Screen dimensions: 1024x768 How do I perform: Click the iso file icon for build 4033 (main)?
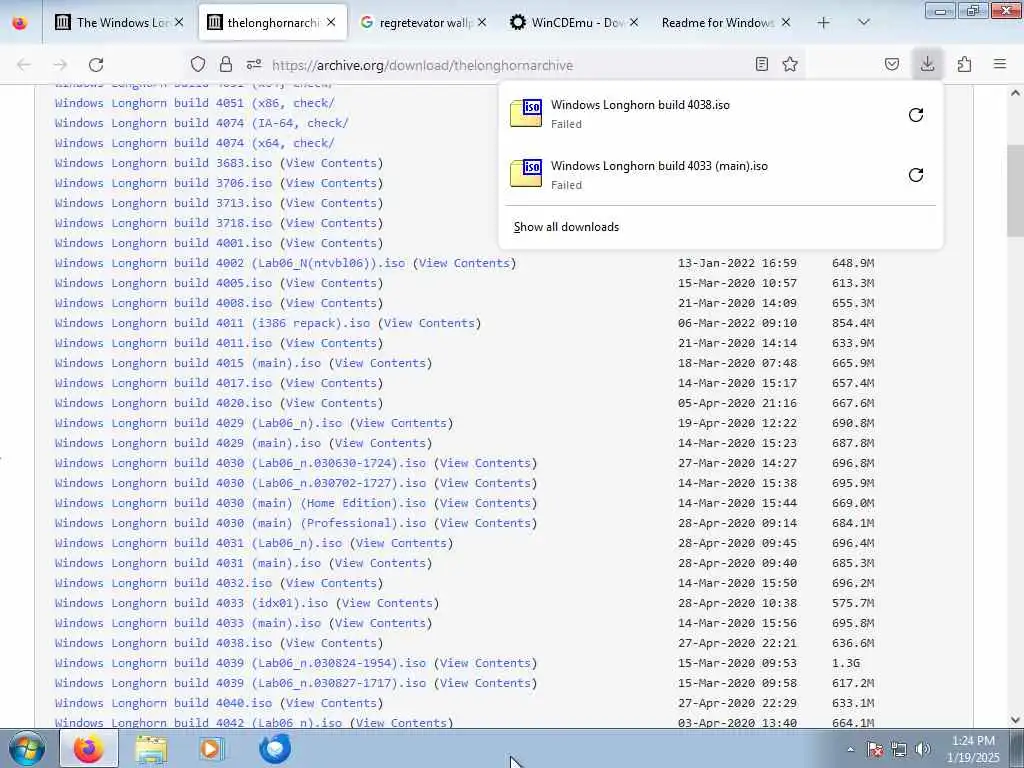526,173
